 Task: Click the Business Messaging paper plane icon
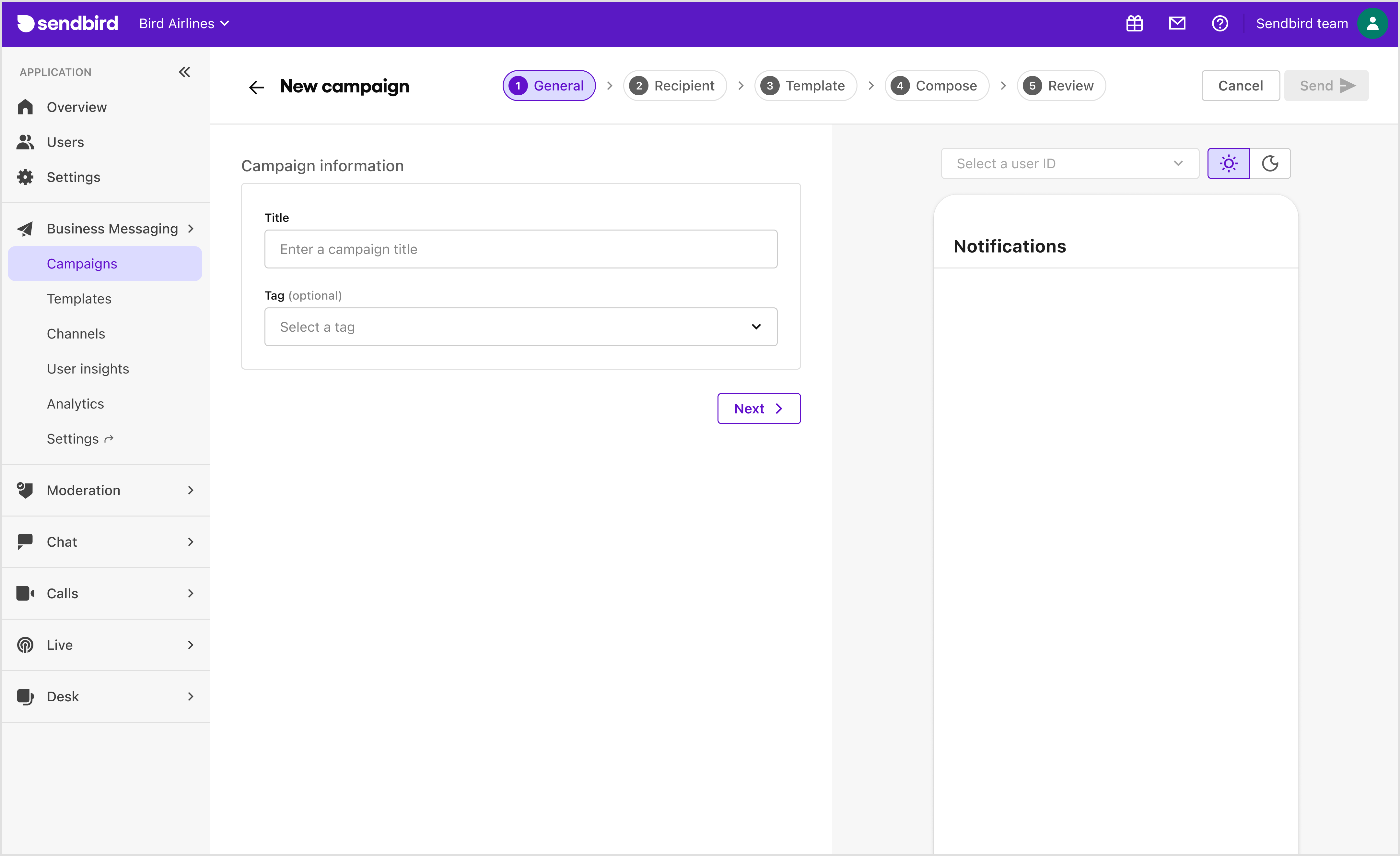pos(25,229)
